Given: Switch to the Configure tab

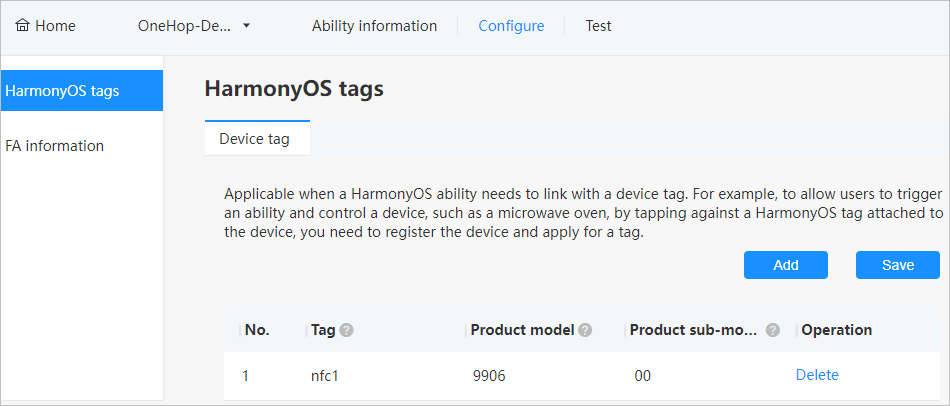Looking at the screenshot, I should 511,26.
